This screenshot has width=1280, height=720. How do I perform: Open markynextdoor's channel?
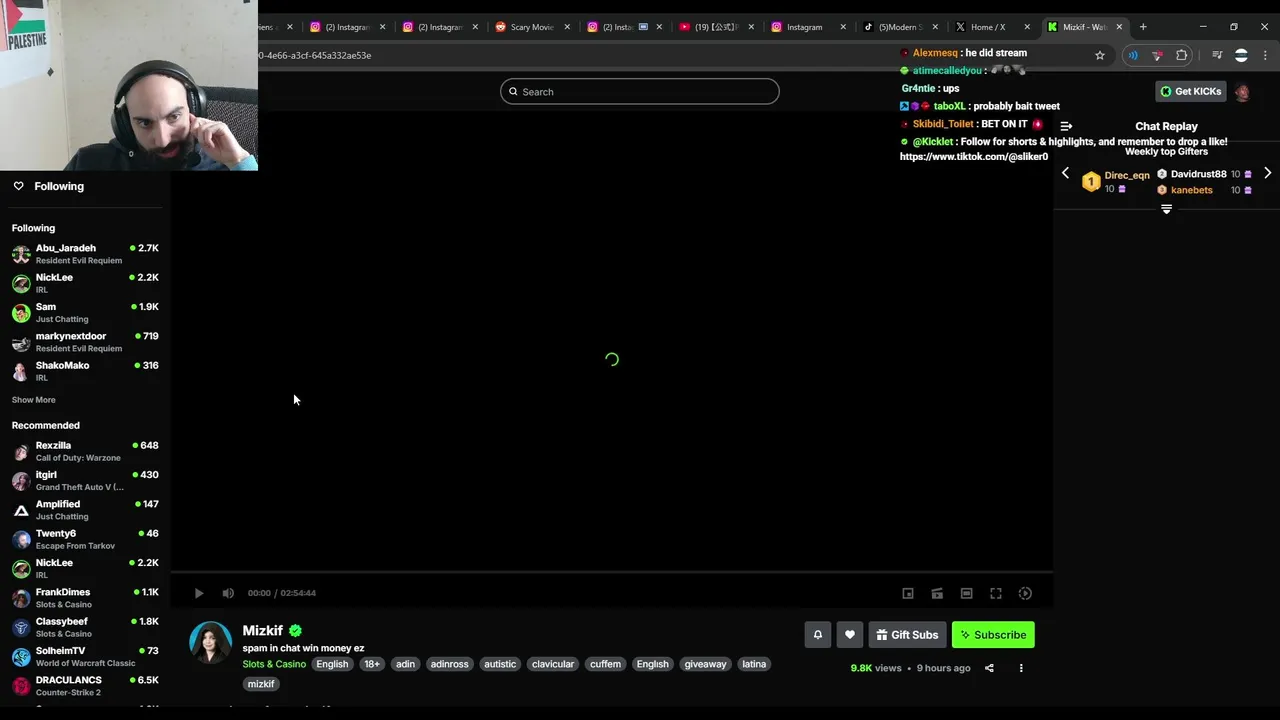click(x=85, y=342)
